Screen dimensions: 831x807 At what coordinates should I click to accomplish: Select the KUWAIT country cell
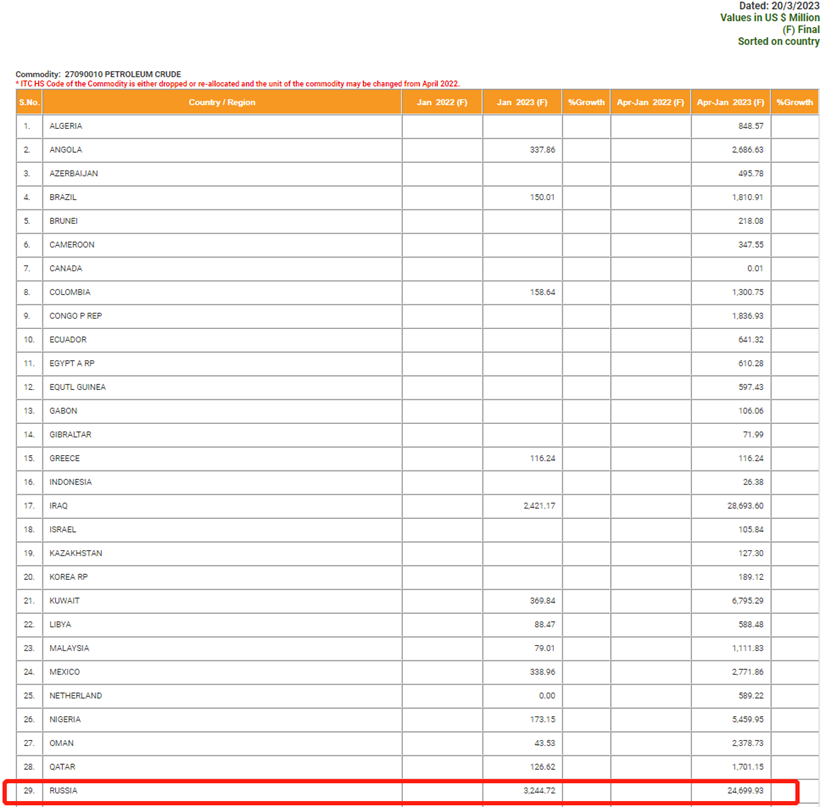coord(64,601)
